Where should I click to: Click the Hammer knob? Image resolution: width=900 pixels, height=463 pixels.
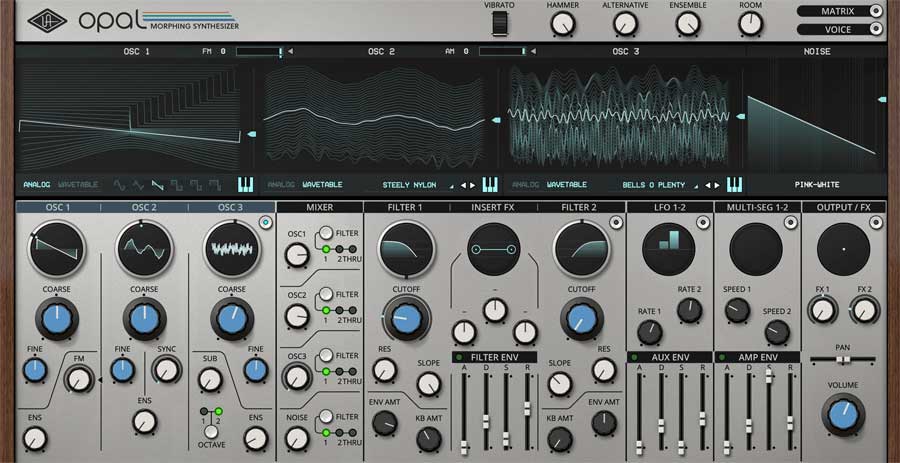pos(562,24)
